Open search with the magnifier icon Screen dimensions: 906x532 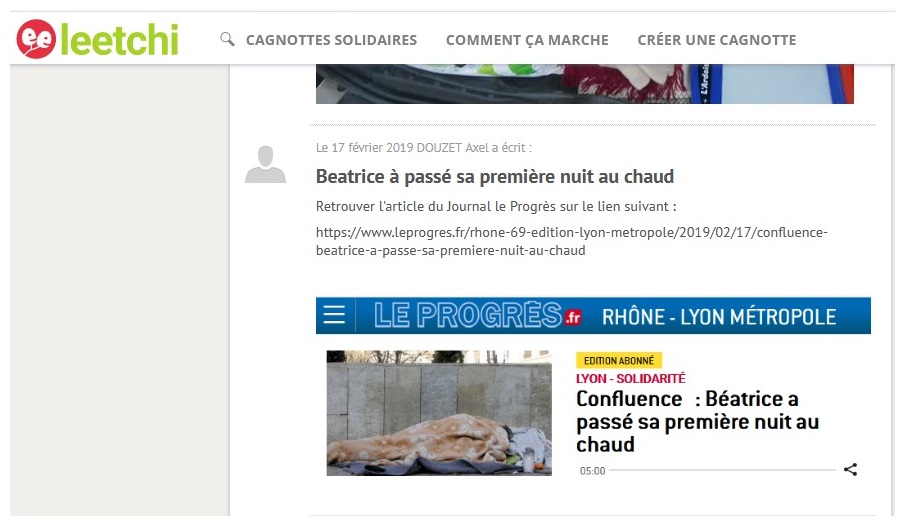(x=227, y=39)
